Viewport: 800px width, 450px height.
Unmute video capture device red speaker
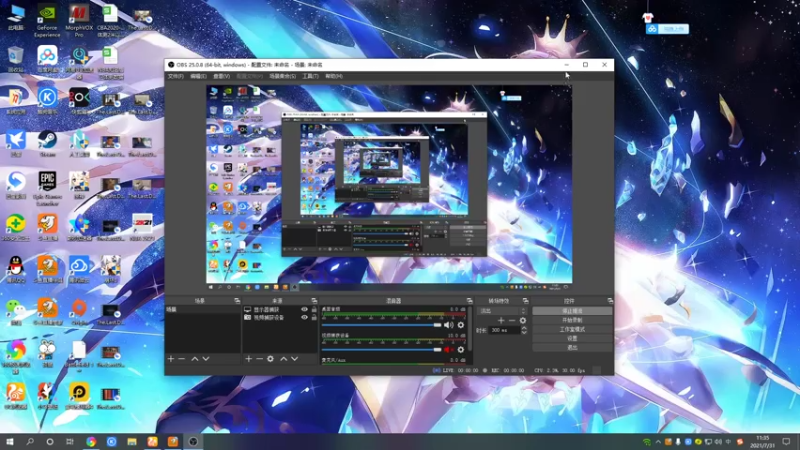point(448,349)
